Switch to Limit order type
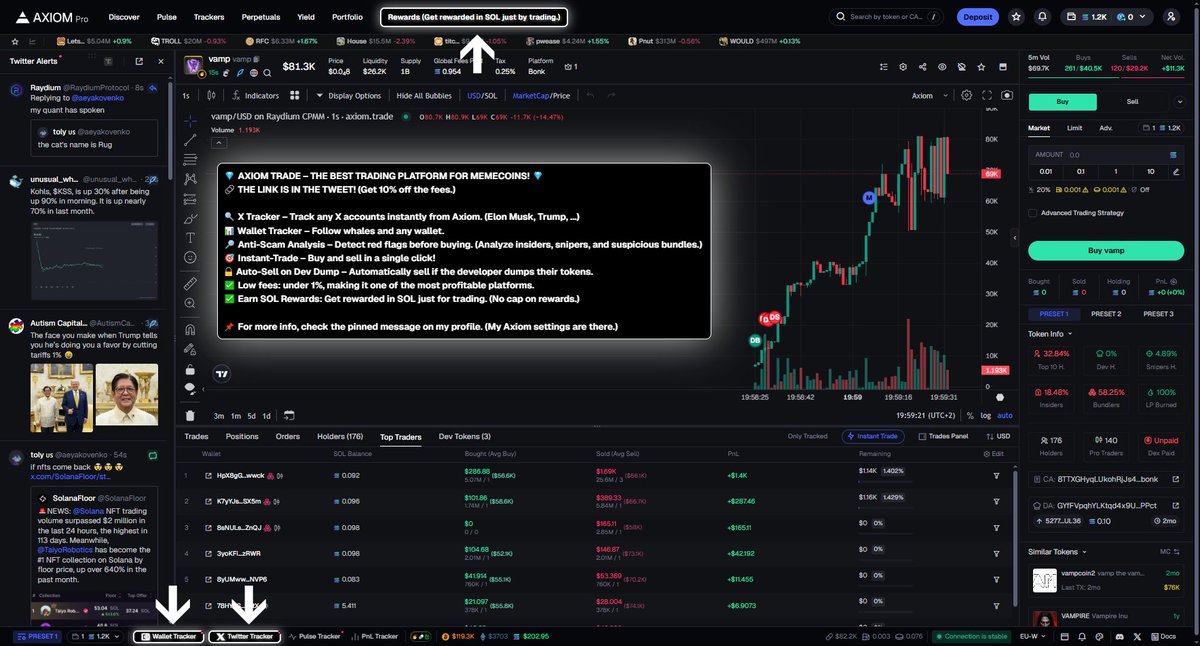 click(x=1074, y=128)
